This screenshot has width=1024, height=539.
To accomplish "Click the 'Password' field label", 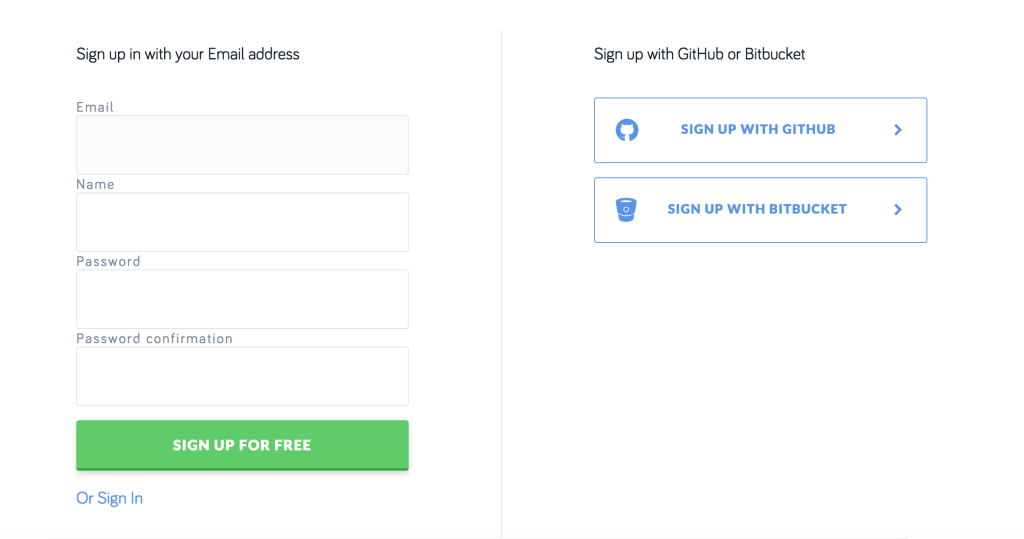I will (x=109, y=261).
